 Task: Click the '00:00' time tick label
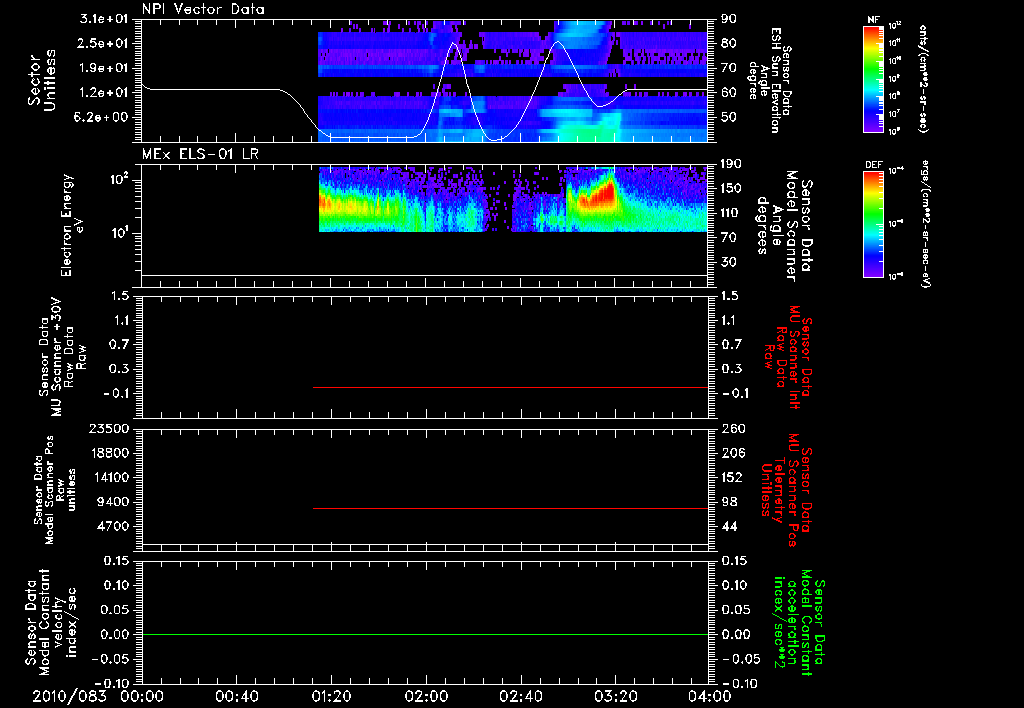pos(142,696)
